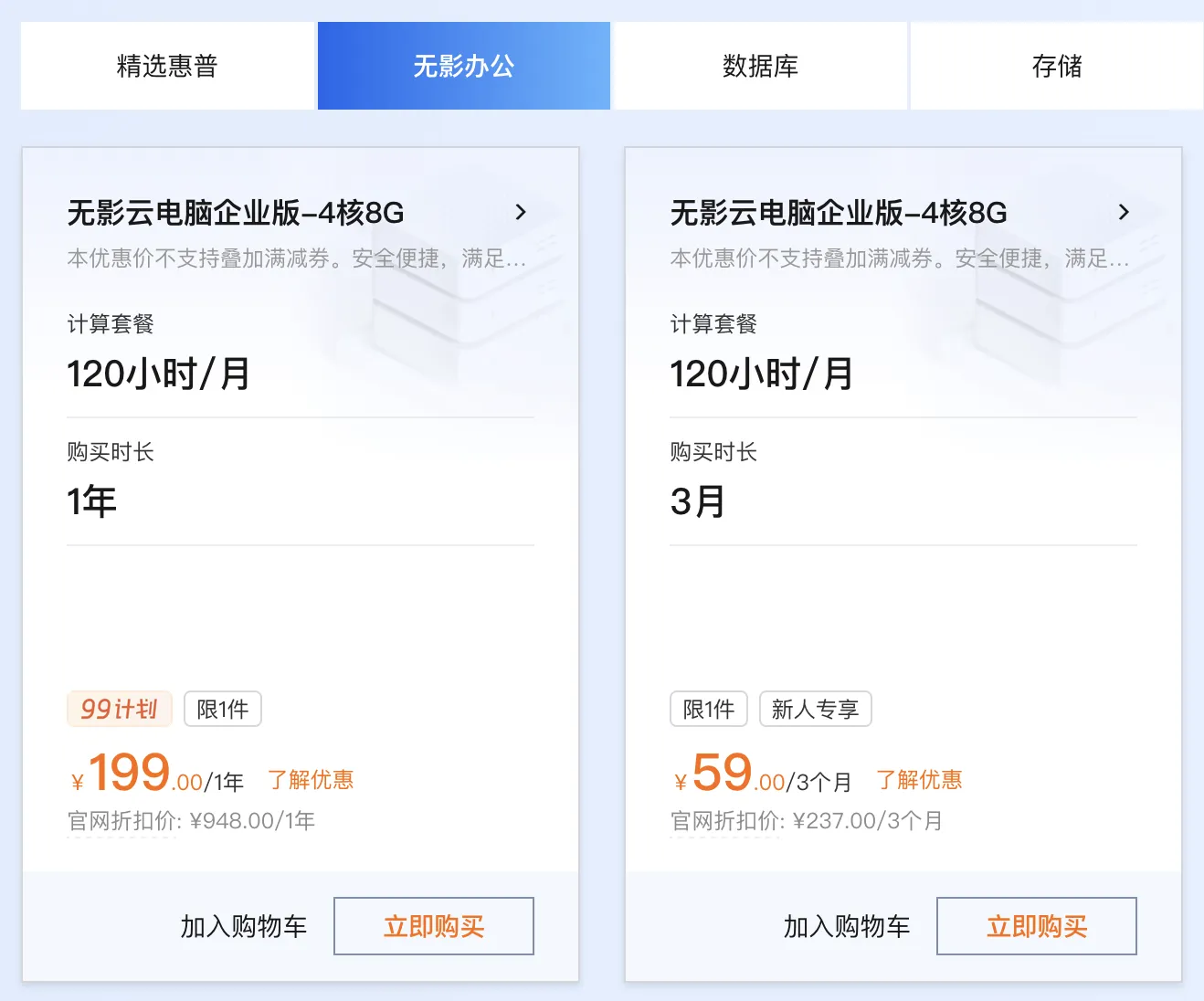Click 120小时/月 in the 3月 card
This screenshot has height=1001, width=1204.
[761, 374]
